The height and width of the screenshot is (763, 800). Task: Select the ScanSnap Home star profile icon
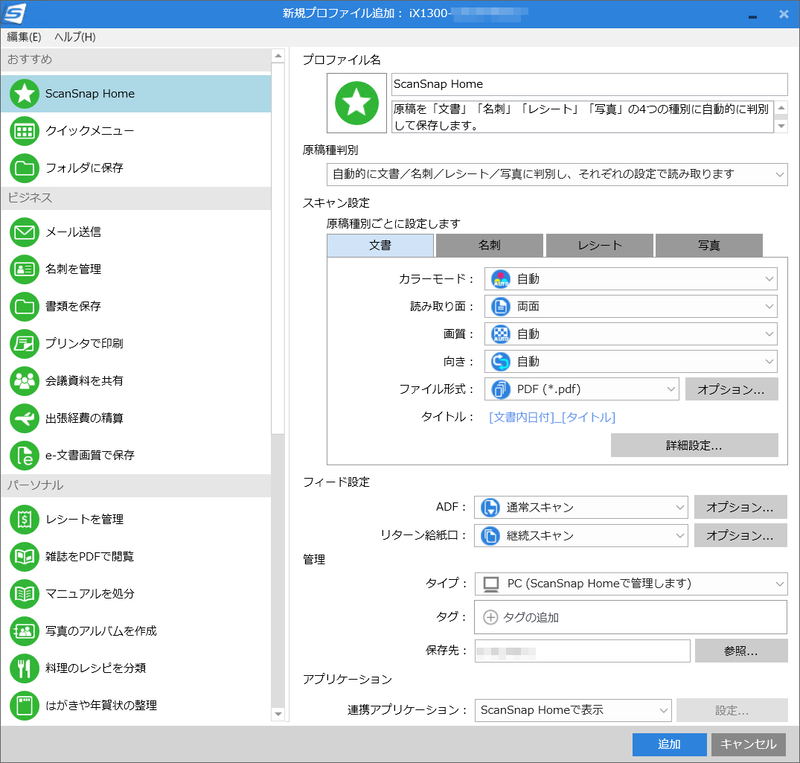[24, 94]
